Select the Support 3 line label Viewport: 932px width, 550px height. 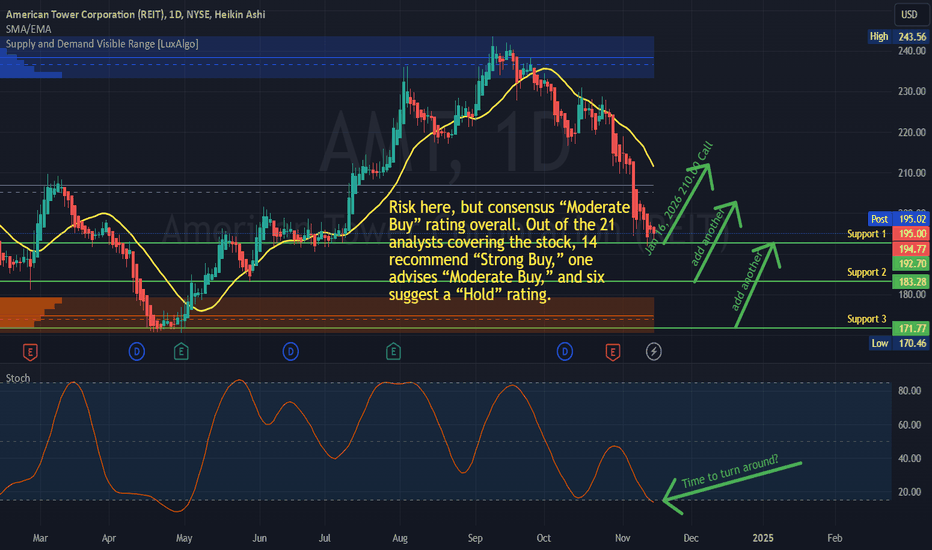point(867,319)
